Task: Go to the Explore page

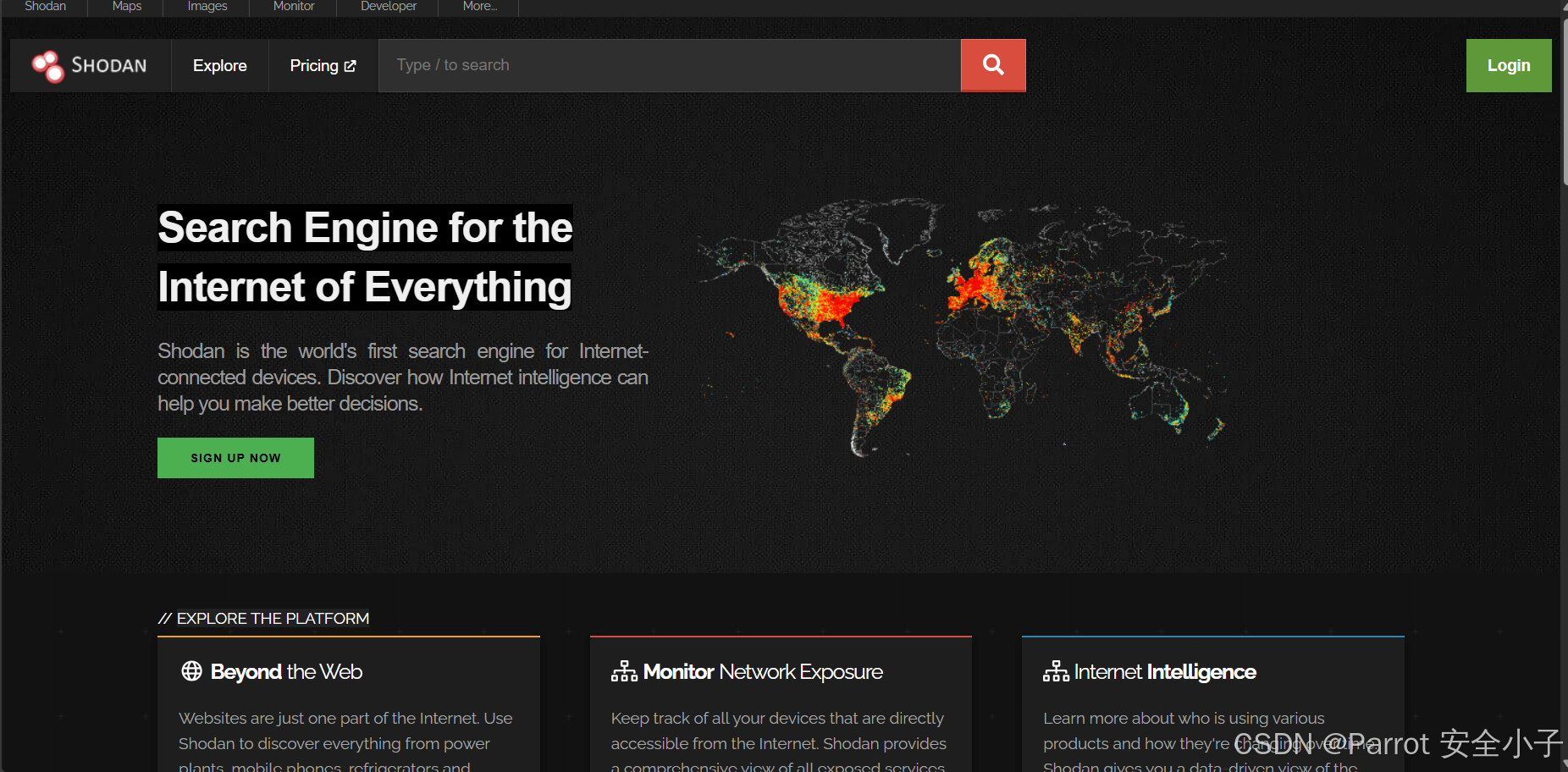Action: pyautogui.click(x=220, y=65)
